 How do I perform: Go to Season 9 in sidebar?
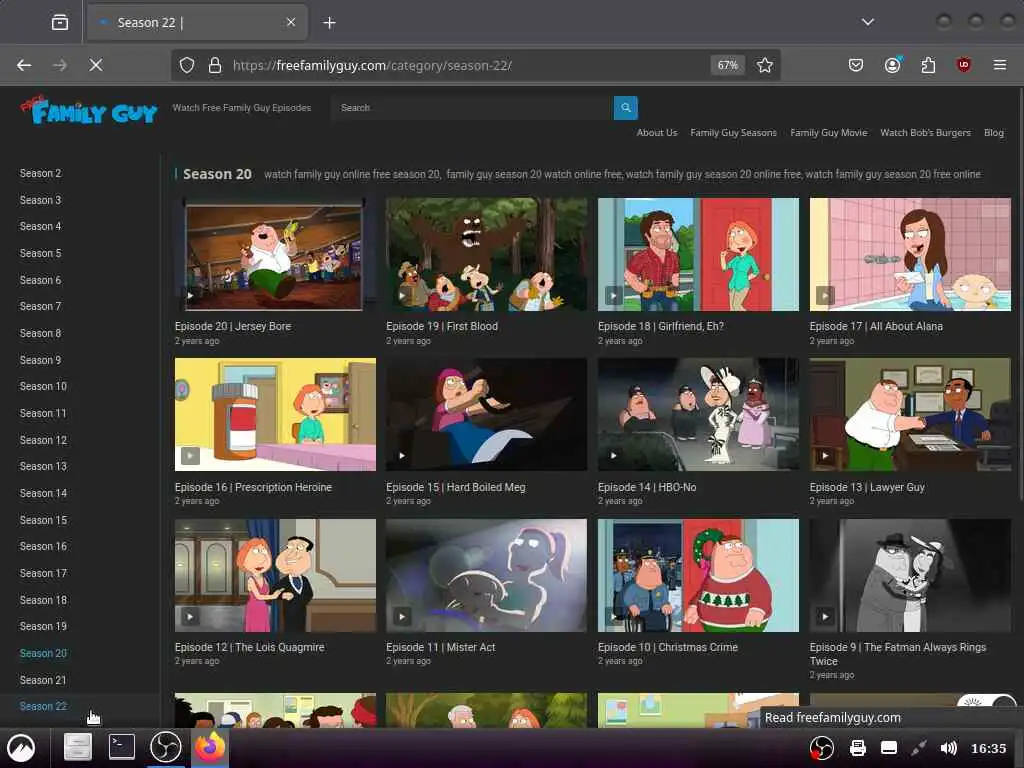(x=40, y=360)
